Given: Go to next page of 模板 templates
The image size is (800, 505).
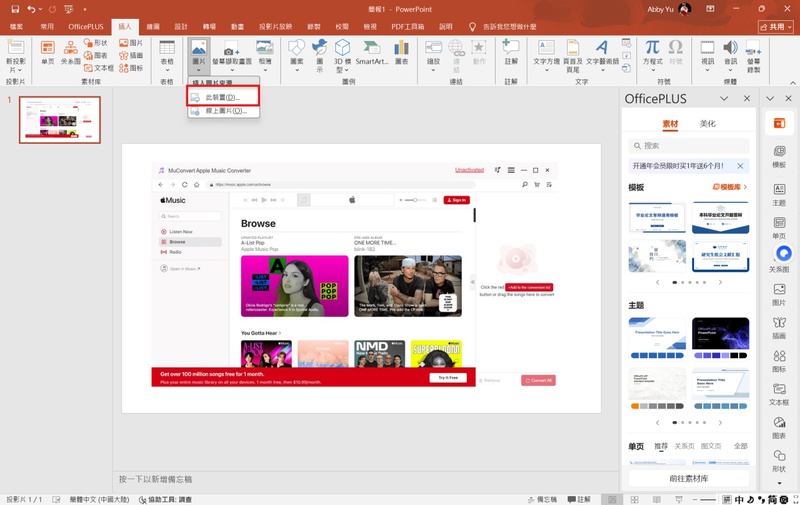Looking at the screenshot, I should pyautogui.click(x=720, y=282).
